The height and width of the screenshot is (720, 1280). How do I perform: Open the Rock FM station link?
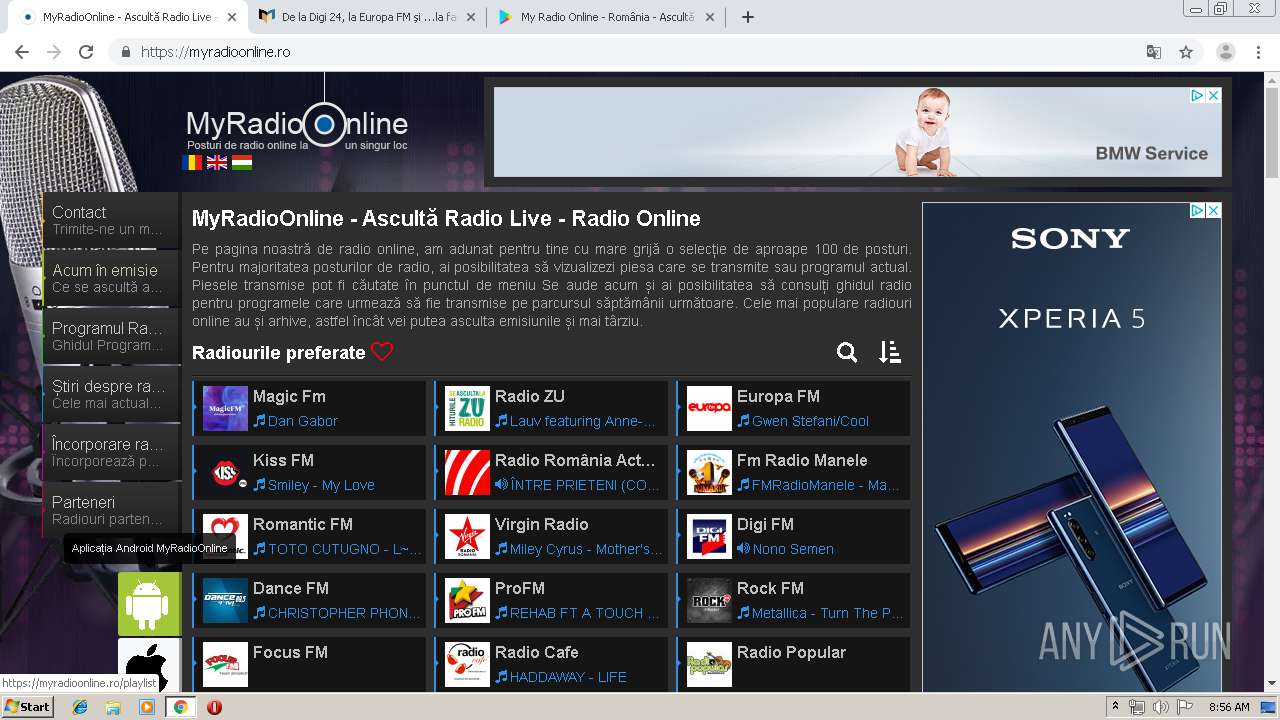click(770, 588)
